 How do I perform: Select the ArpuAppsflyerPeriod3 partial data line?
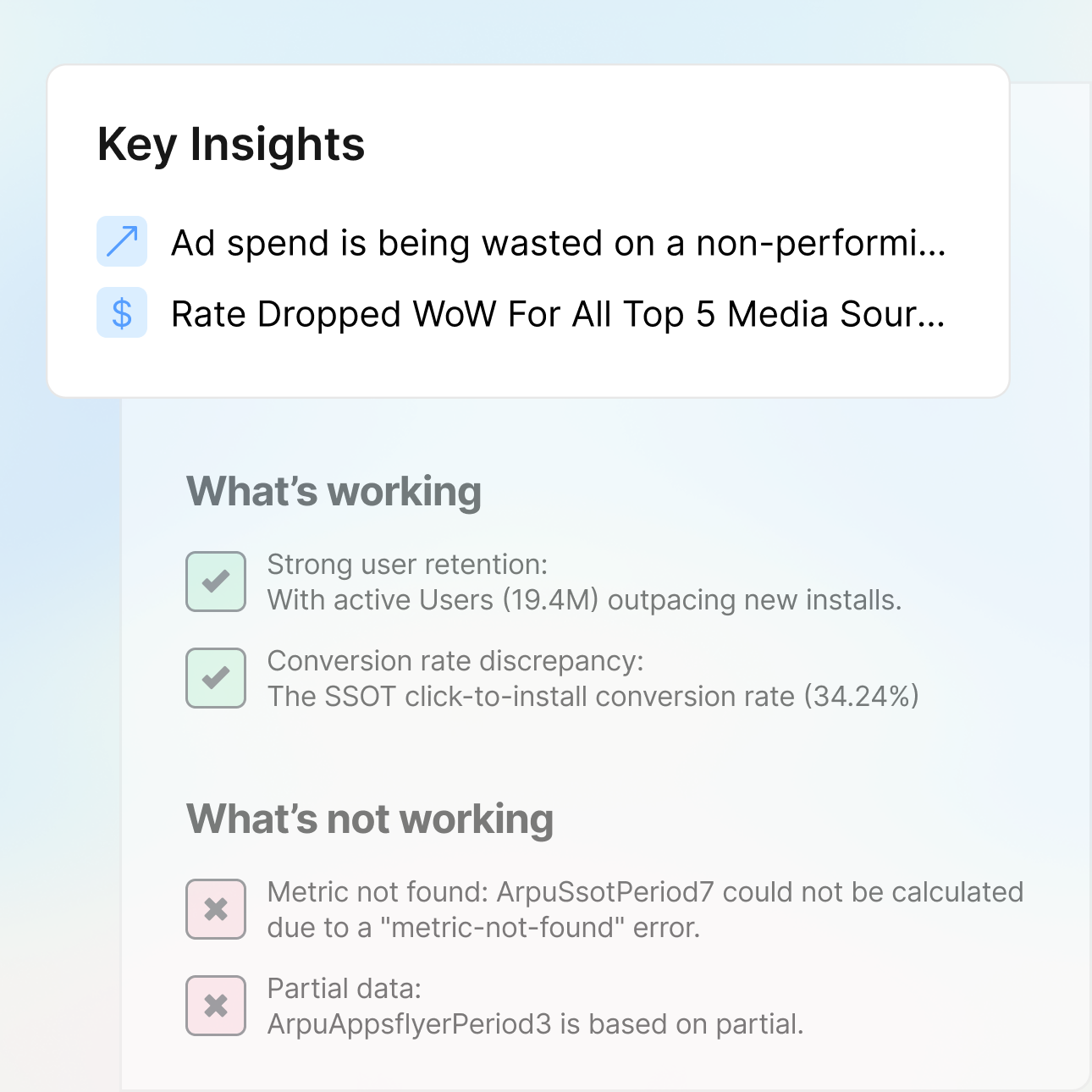click(x=535, y=1024)
